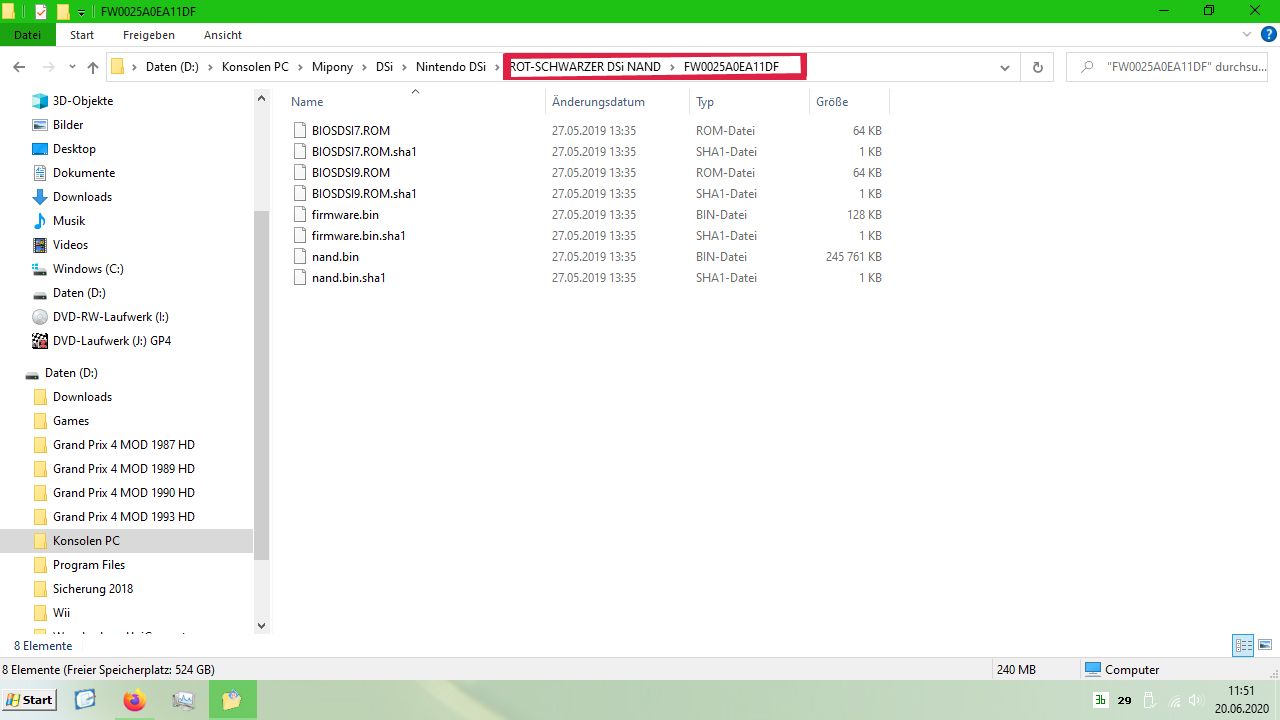The height and width of the screenshot is (720, 1280).
Task: Open the Freigeben ribbon tab
Action: coord(149,35)
